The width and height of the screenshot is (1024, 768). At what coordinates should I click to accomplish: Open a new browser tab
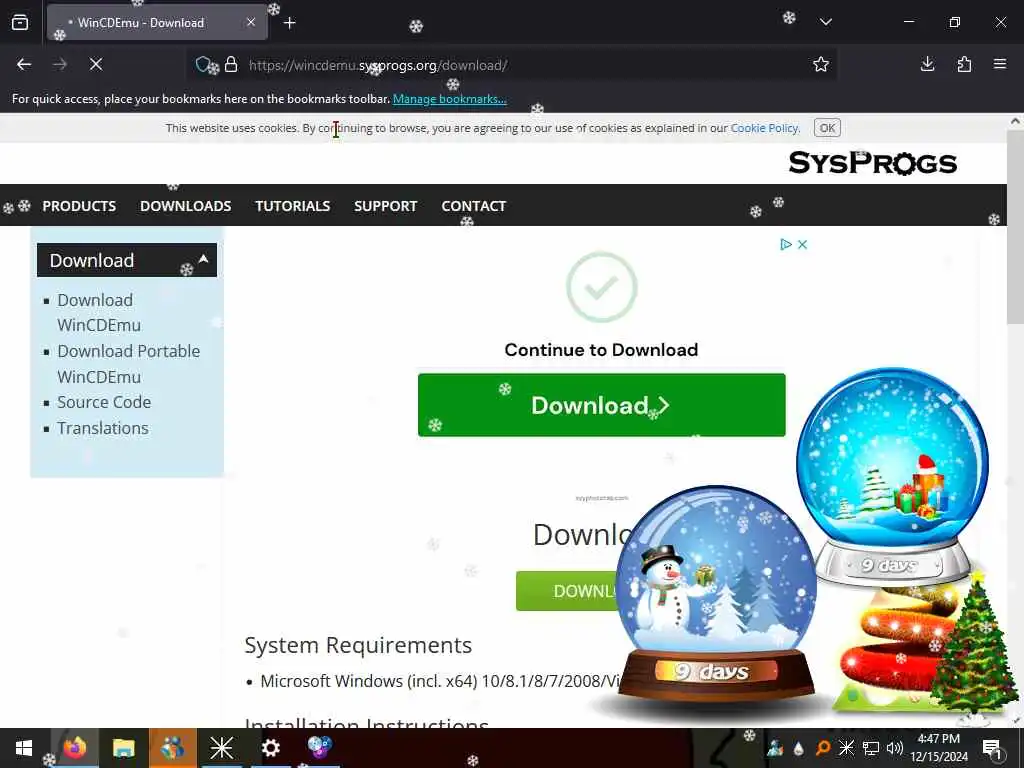tap(289, 23)
